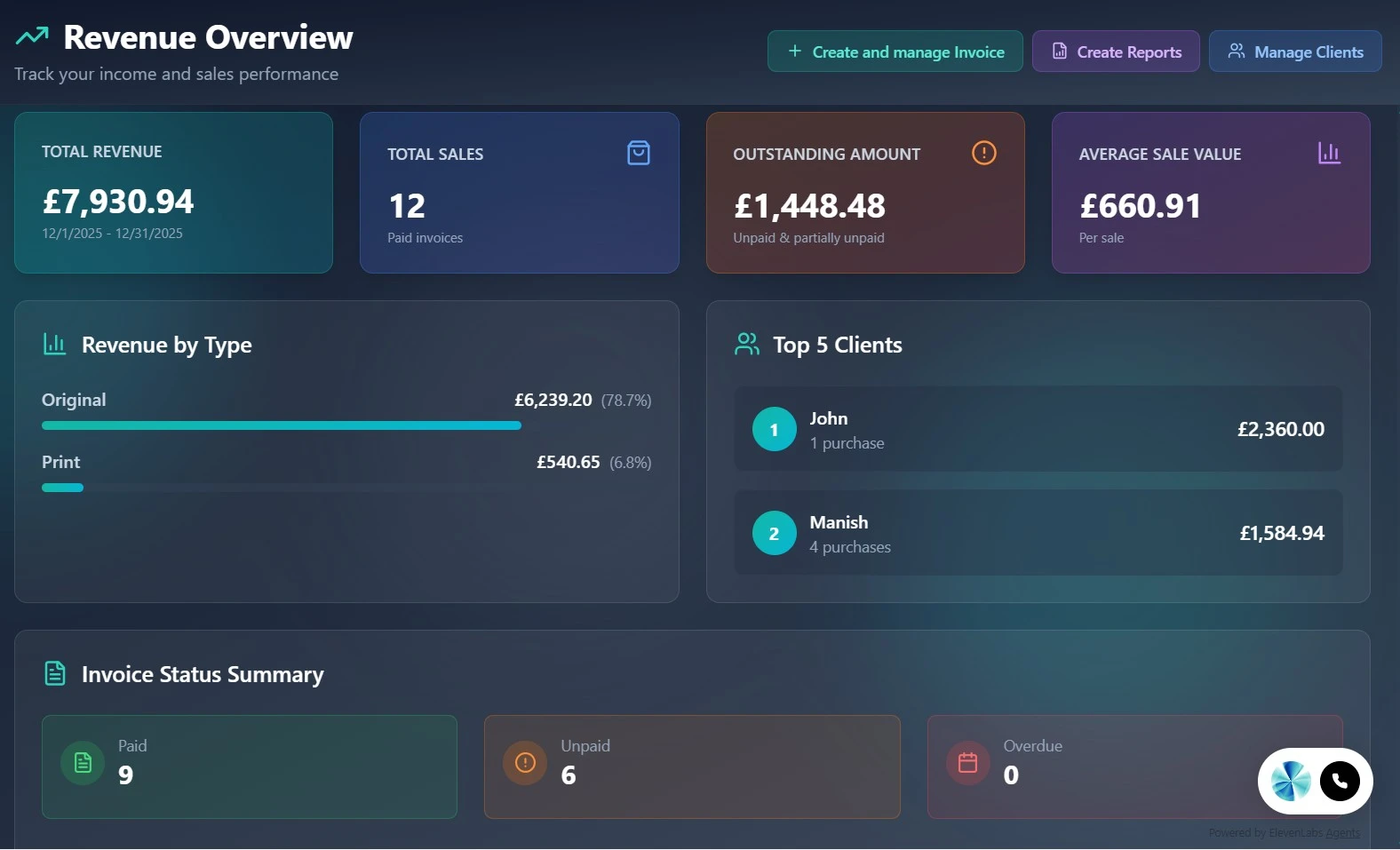Open Manish's client row
The width and height of the screenshot is (1400, 850).
[x=1038, y=533]
